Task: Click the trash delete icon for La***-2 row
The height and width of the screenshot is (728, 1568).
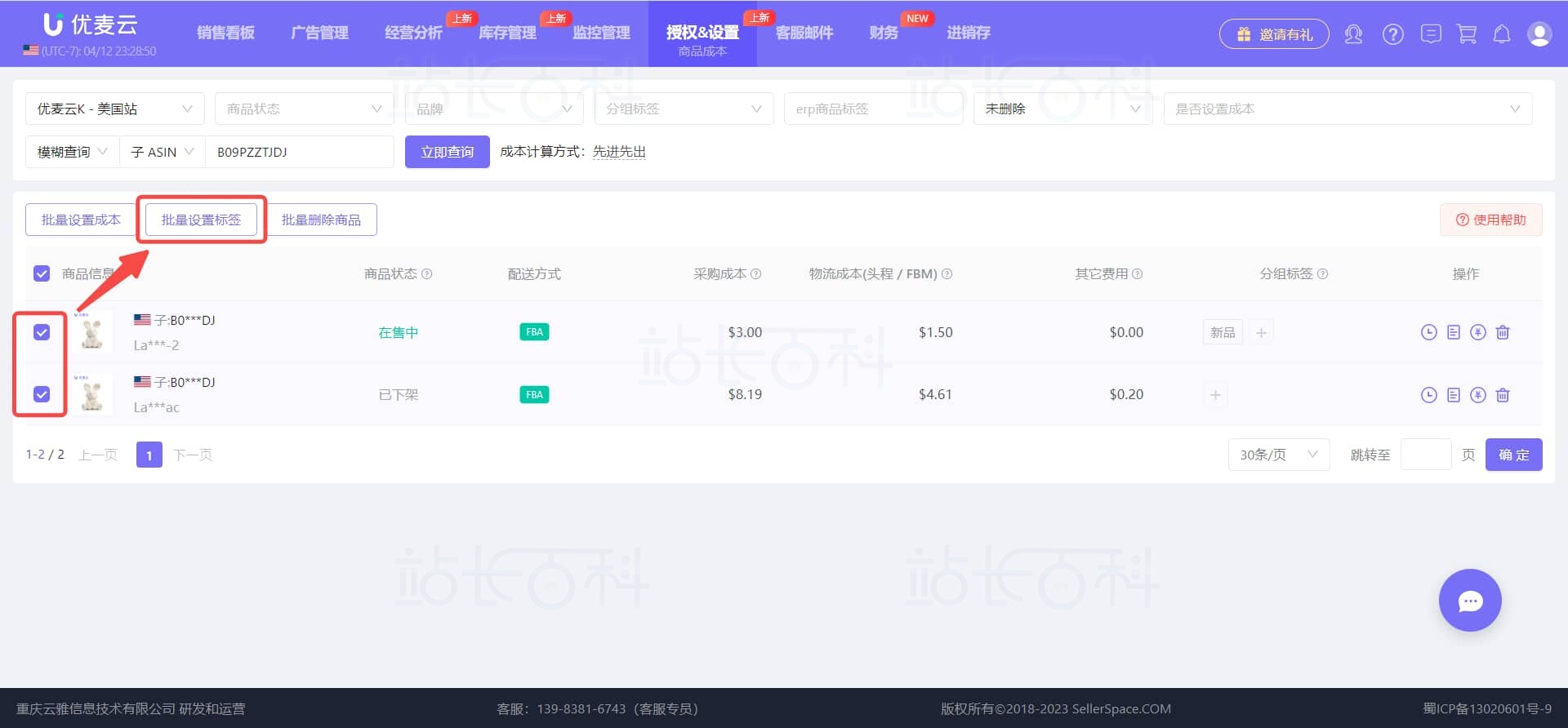Action: 1503,332
